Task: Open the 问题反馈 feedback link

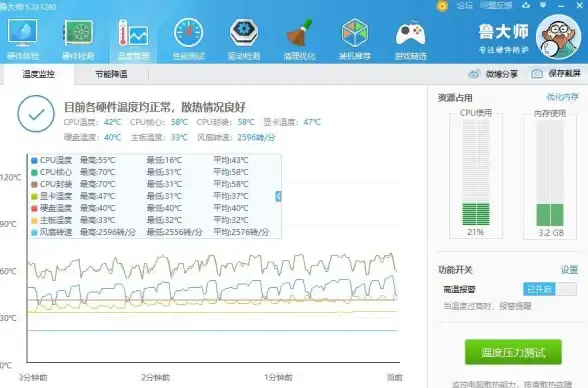Action: click(x=496, y=5)
